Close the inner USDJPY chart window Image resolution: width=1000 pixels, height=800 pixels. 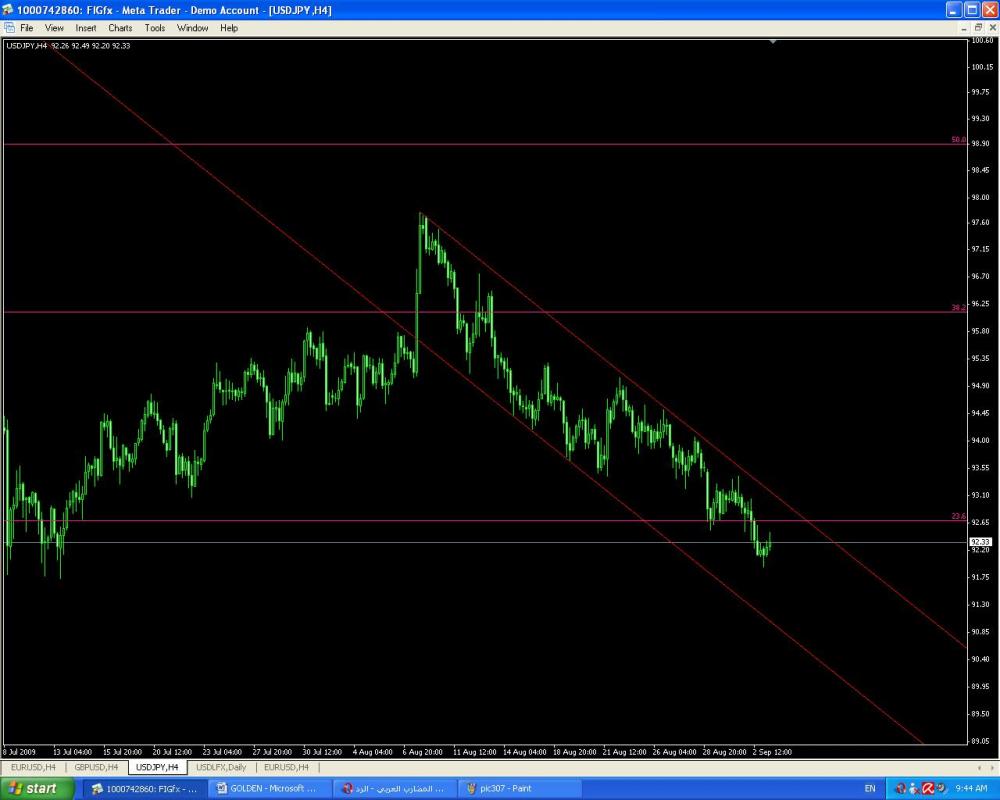pos(992,27)
